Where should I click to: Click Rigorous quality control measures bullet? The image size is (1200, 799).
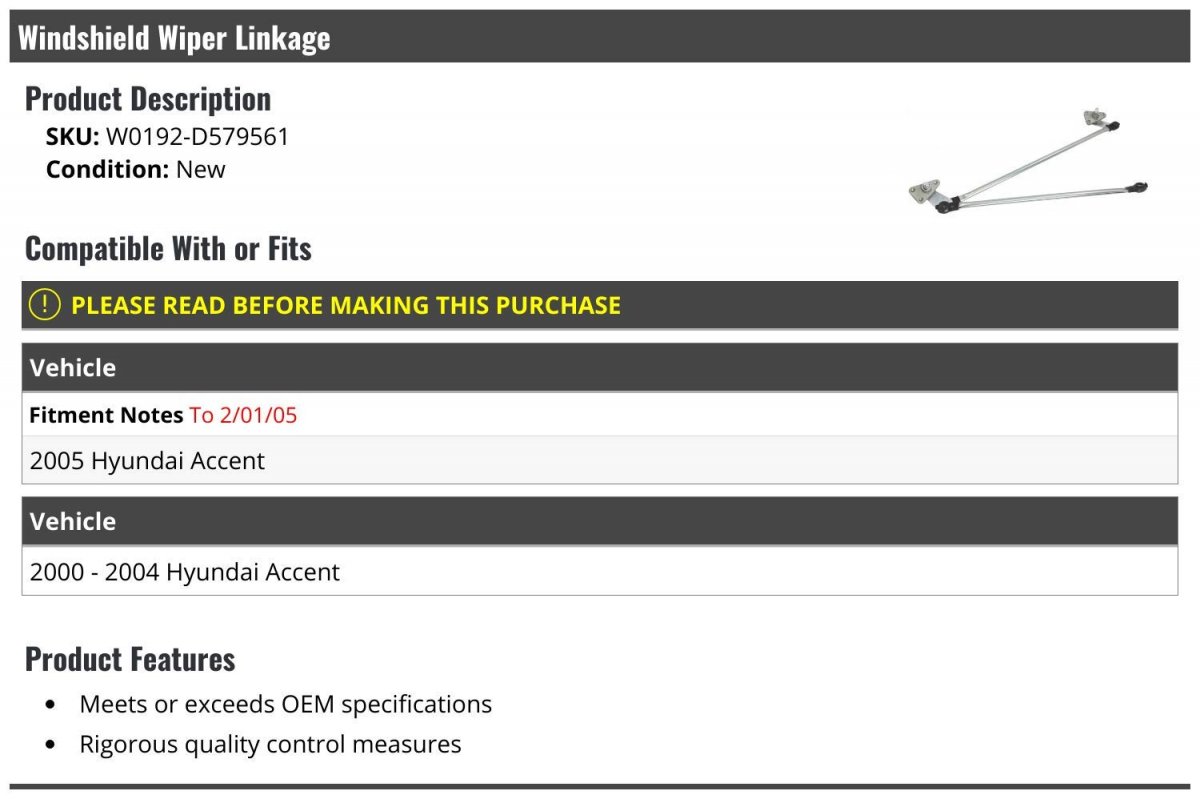click(271, 744)
